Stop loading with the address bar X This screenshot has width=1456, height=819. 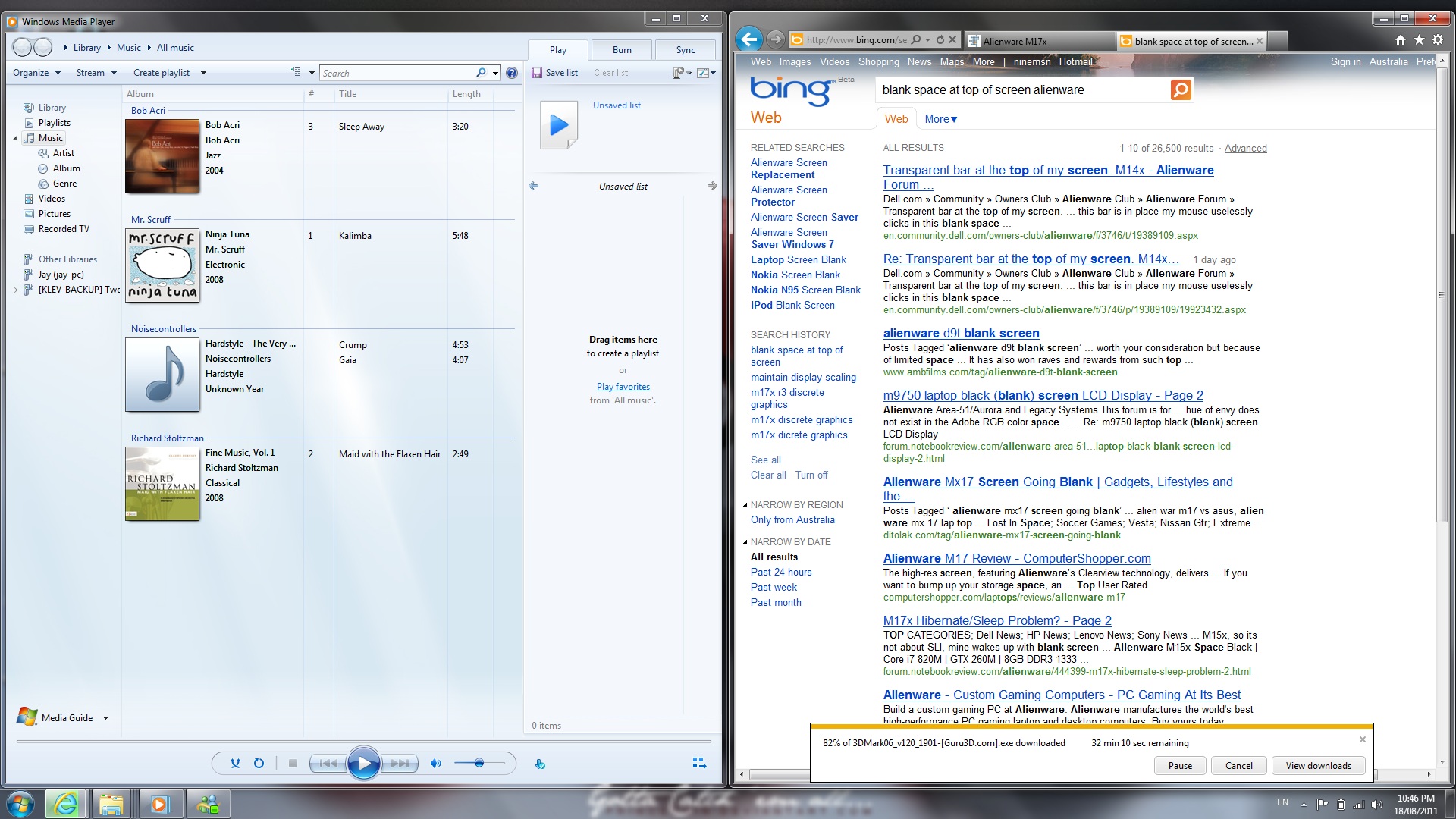[953, 40]
